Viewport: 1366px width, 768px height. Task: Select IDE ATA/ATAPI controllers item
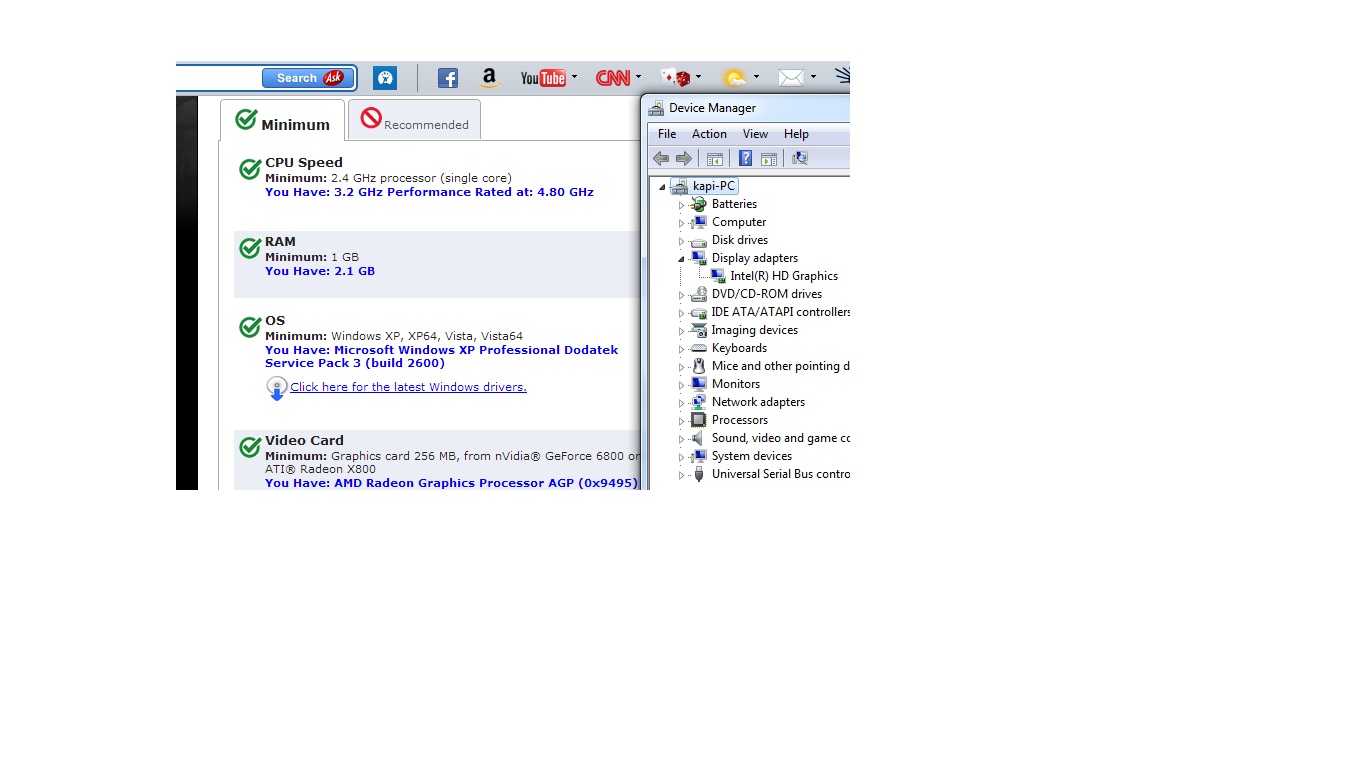[x=780, y=312]
